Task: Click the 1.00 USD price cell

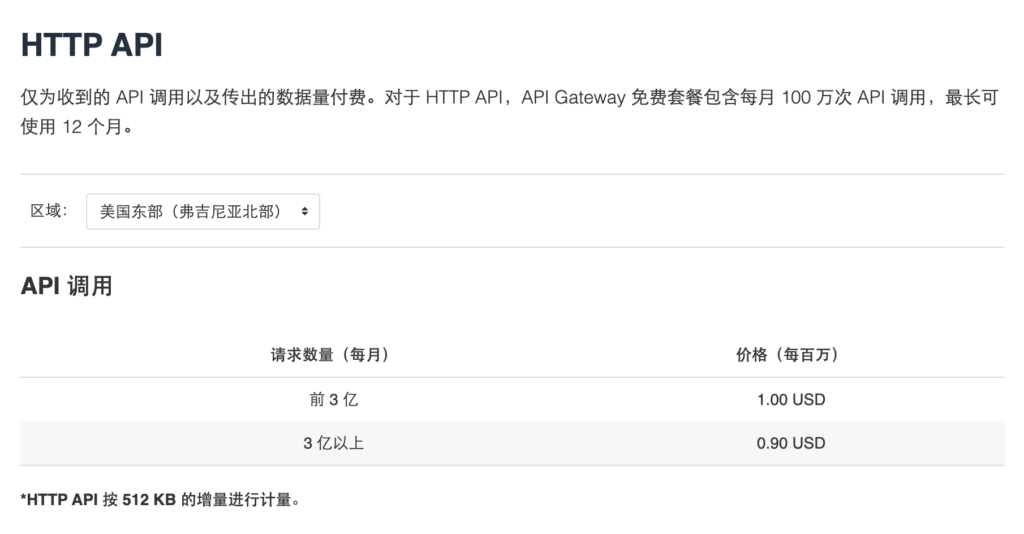Action: pos(791,399)
